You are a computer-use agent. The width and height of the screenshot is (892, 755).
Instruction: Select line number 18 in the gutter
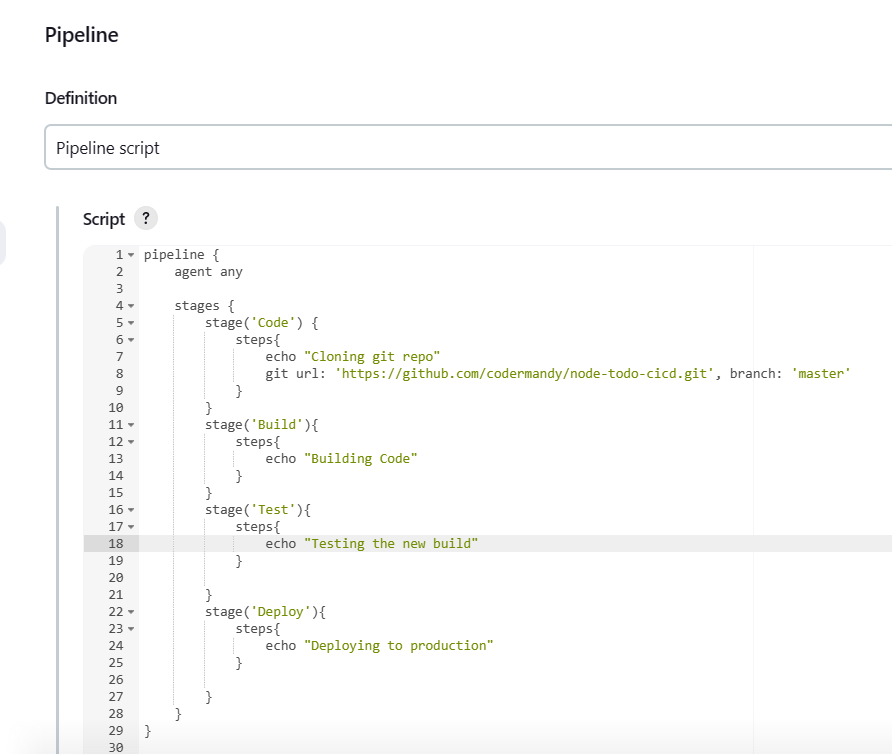coord(116,544)
